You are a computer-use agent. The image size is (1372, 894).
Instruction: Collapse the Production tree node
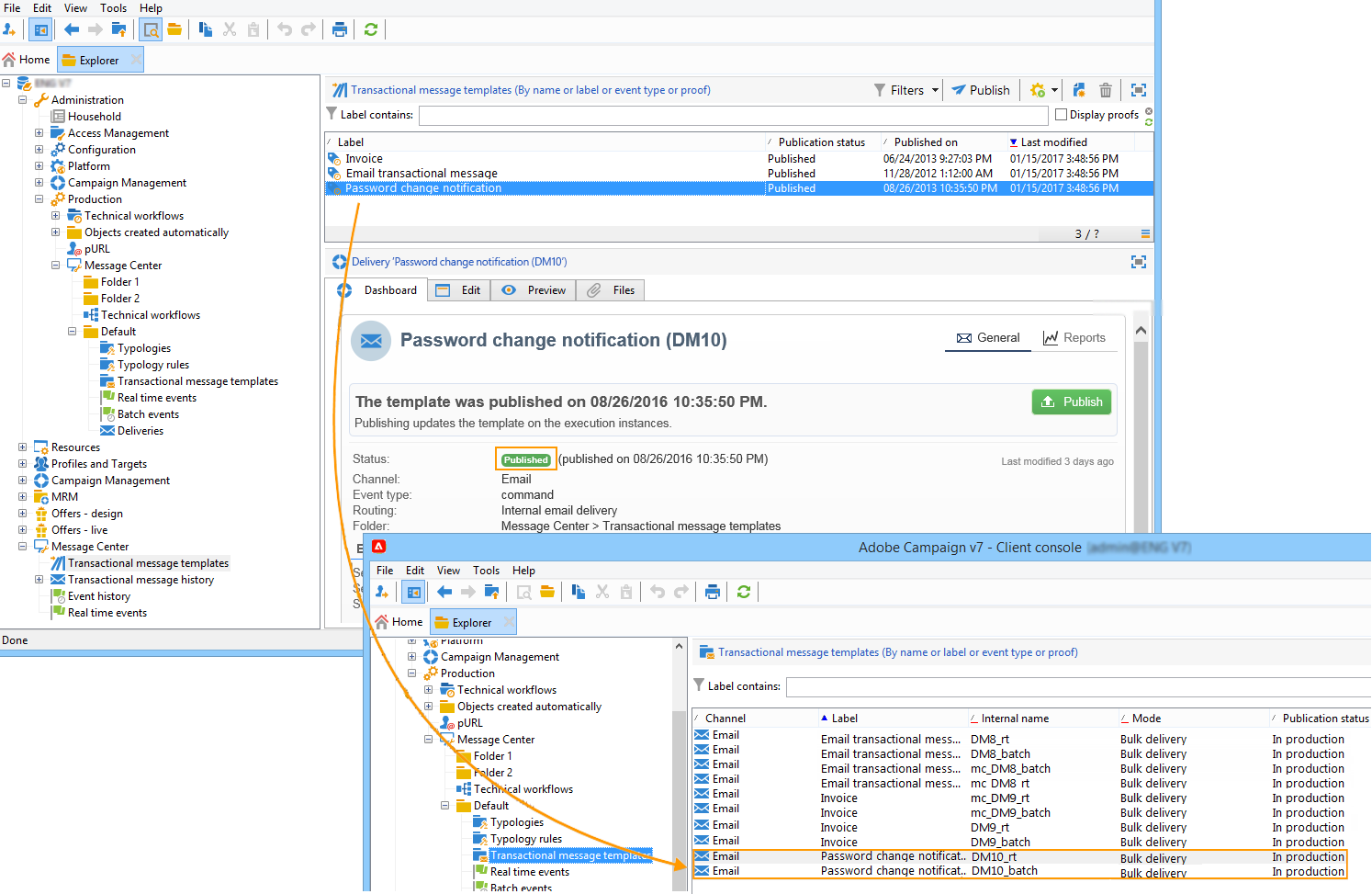39,199
